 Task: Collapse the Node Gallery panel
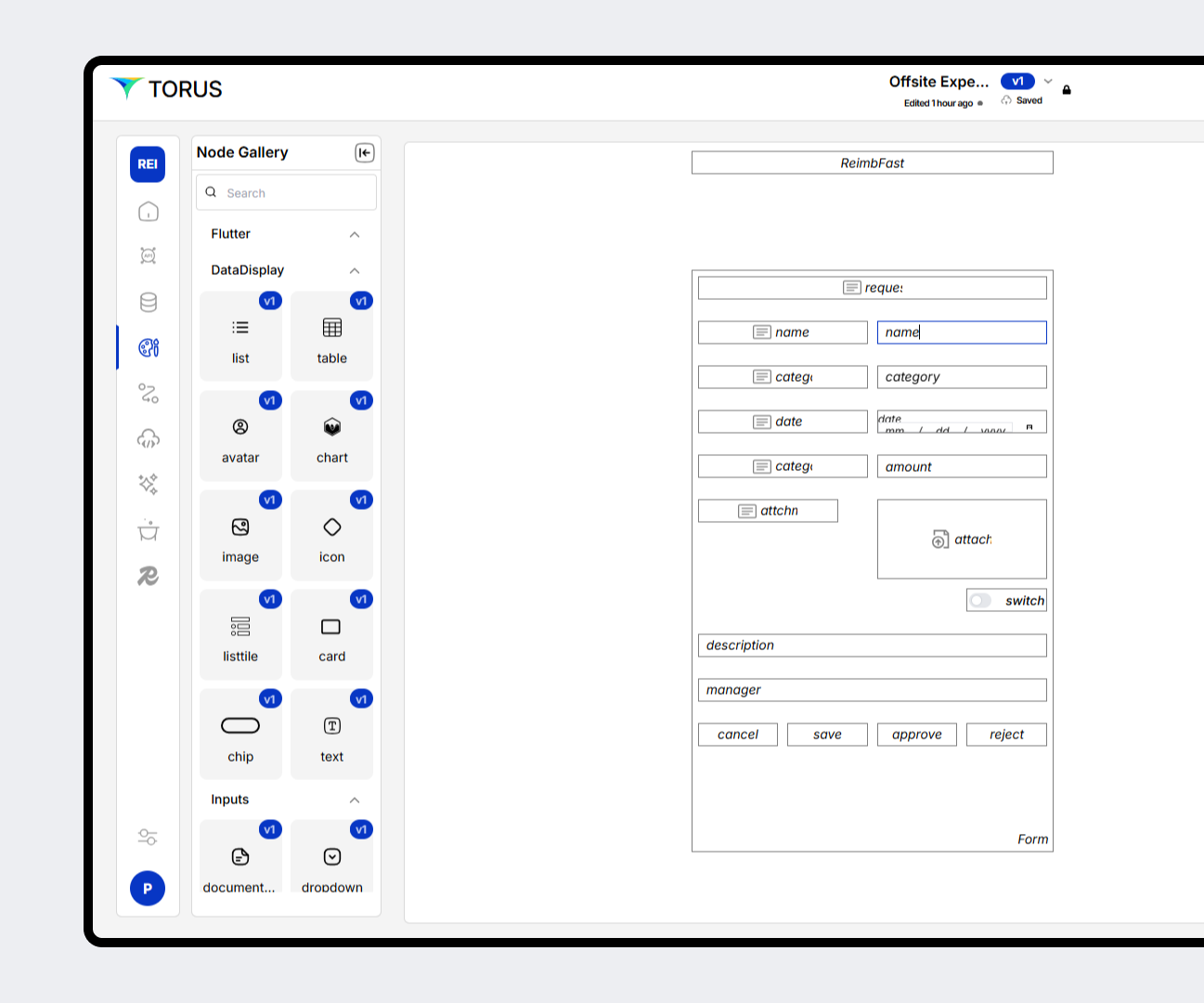click(365, 152)
